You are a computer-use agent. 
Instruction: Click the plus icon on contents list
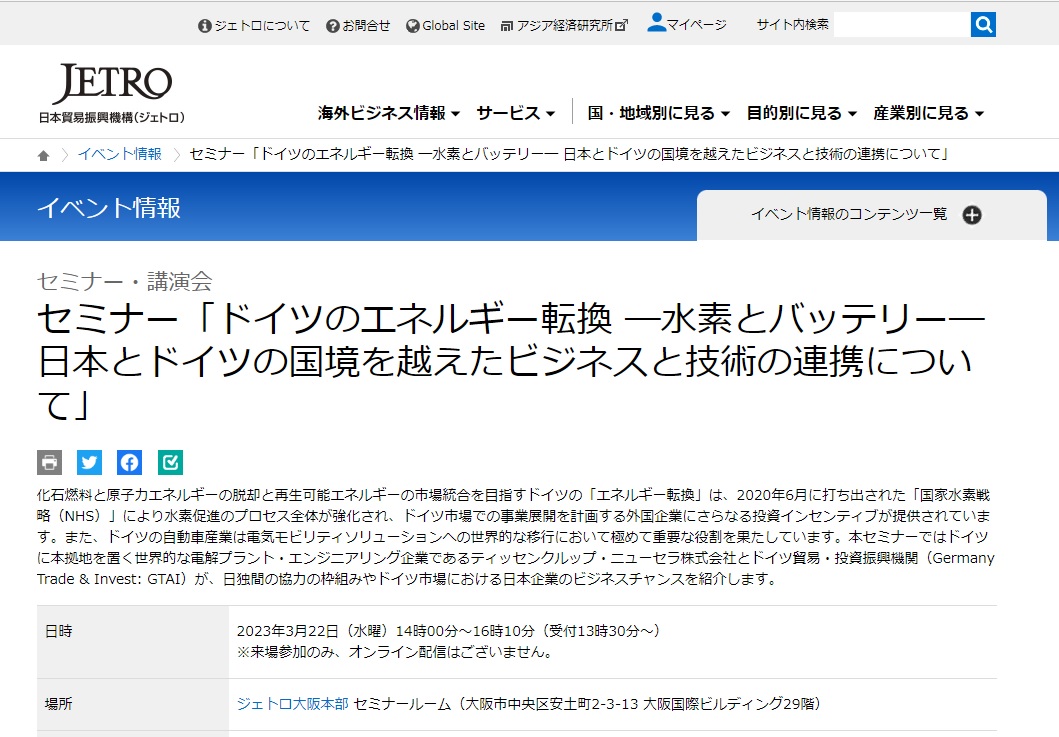[972, 215]
